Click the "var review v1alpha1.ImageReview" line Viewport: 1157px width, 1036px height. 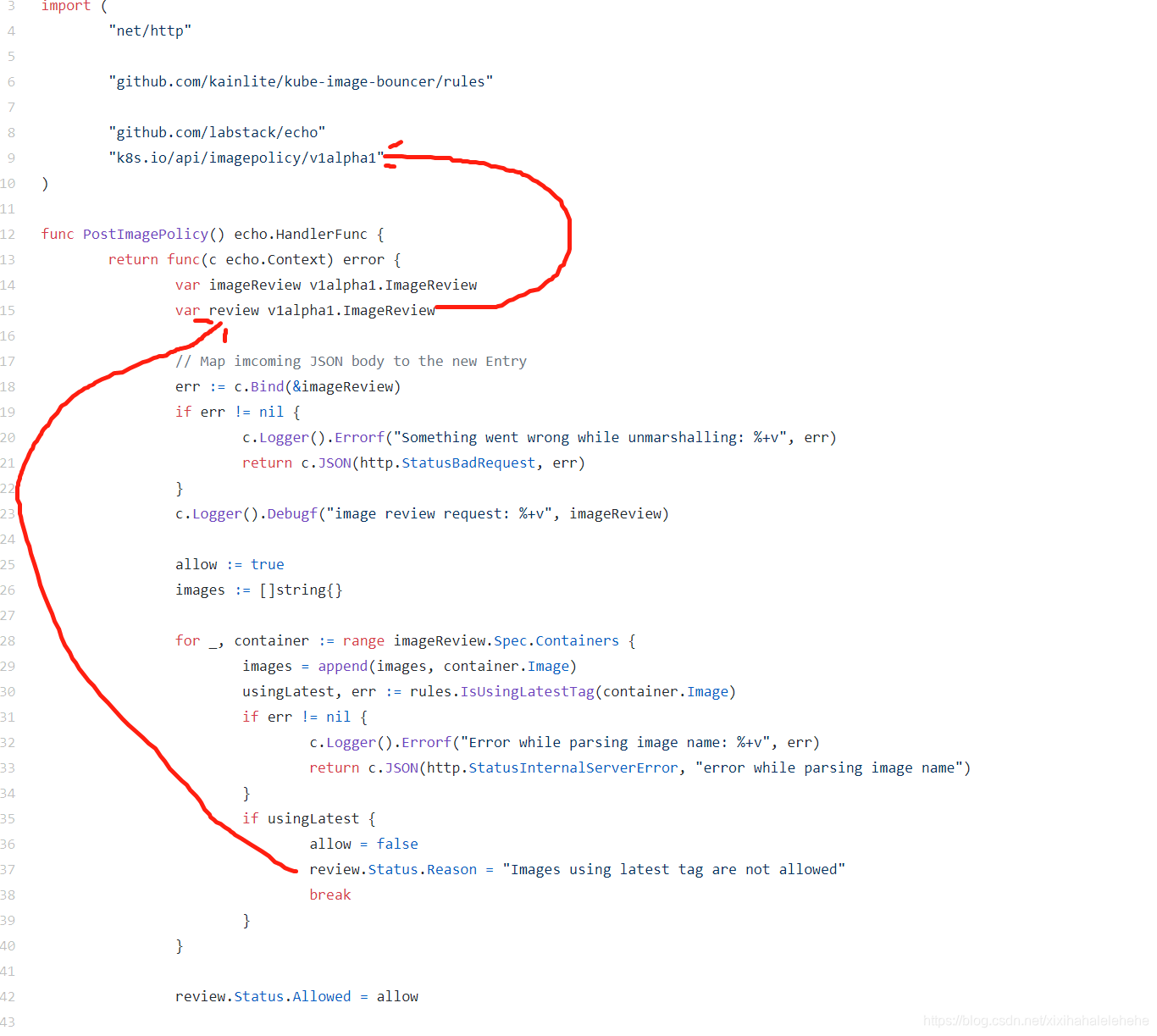coord(305,310)
